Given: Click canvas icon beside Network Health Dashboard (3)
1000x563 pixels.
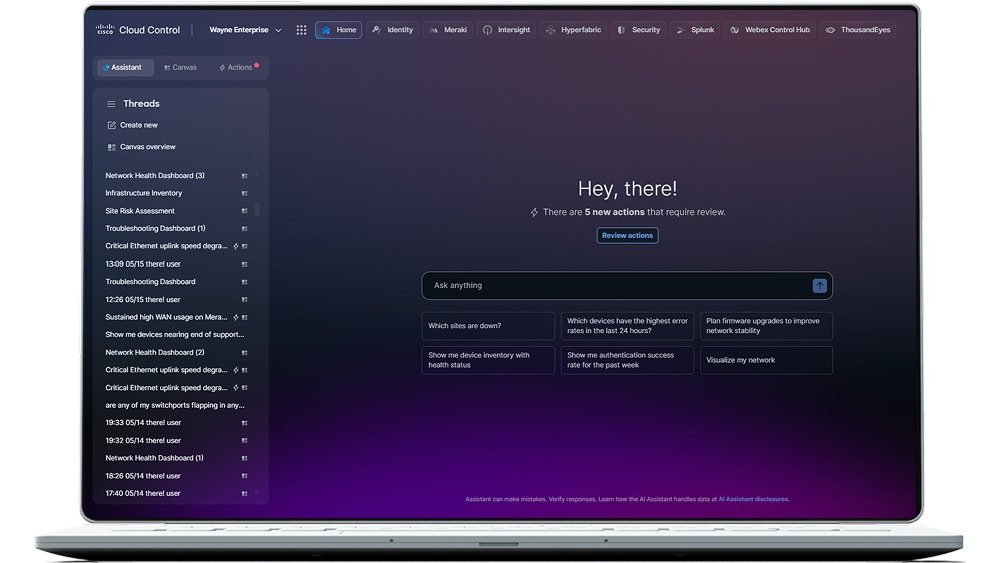Looking at the screenshot, I should click(x=244, y=175).
